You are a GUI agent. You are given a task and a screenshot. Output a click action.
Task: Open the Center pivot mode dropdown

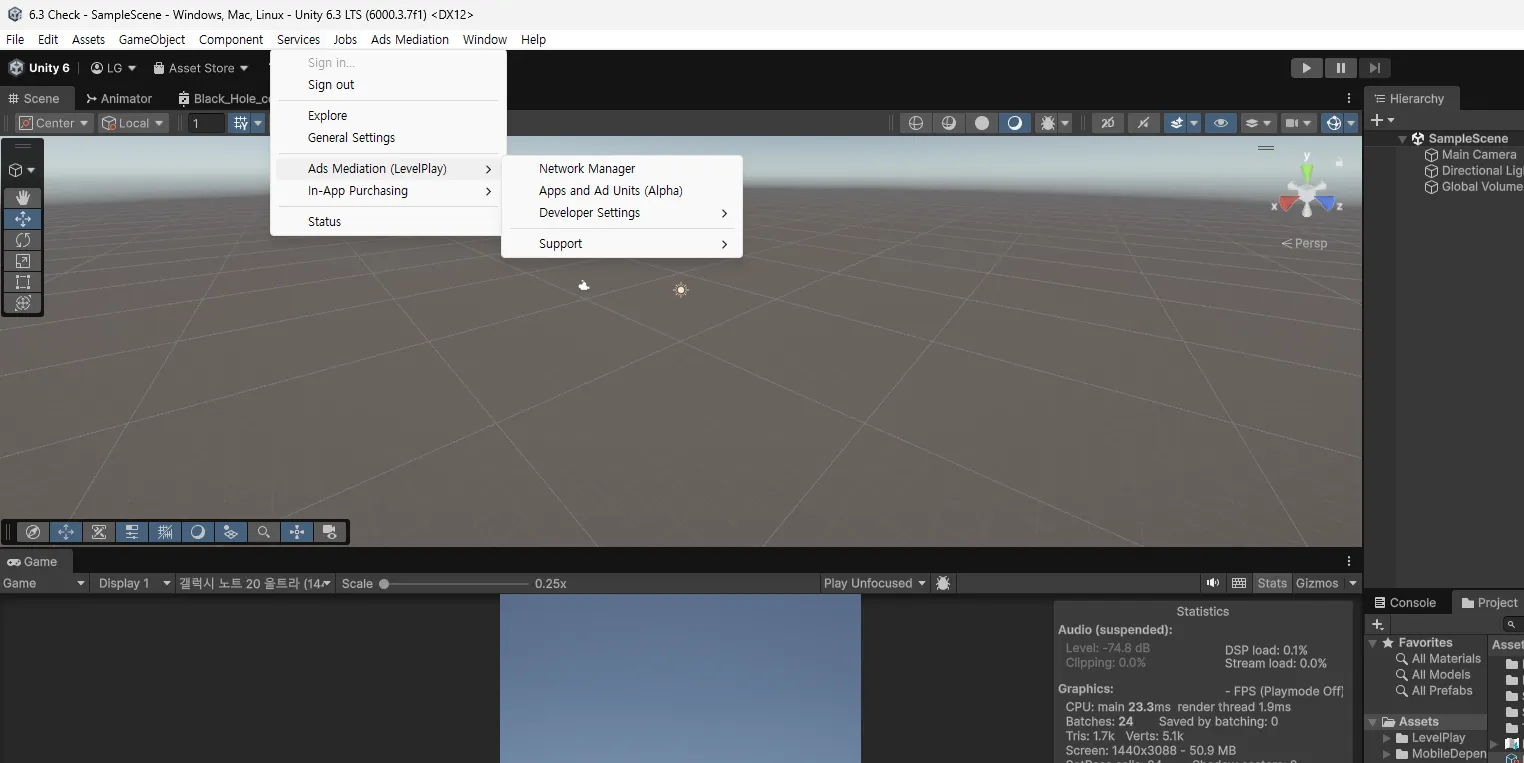(55, 123)
